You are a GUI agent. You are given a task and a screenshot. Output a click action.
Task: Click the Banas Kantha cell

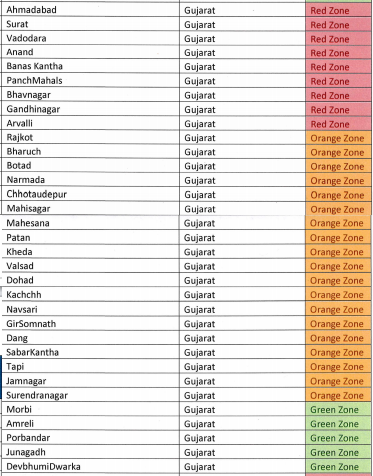click(90, 66)
